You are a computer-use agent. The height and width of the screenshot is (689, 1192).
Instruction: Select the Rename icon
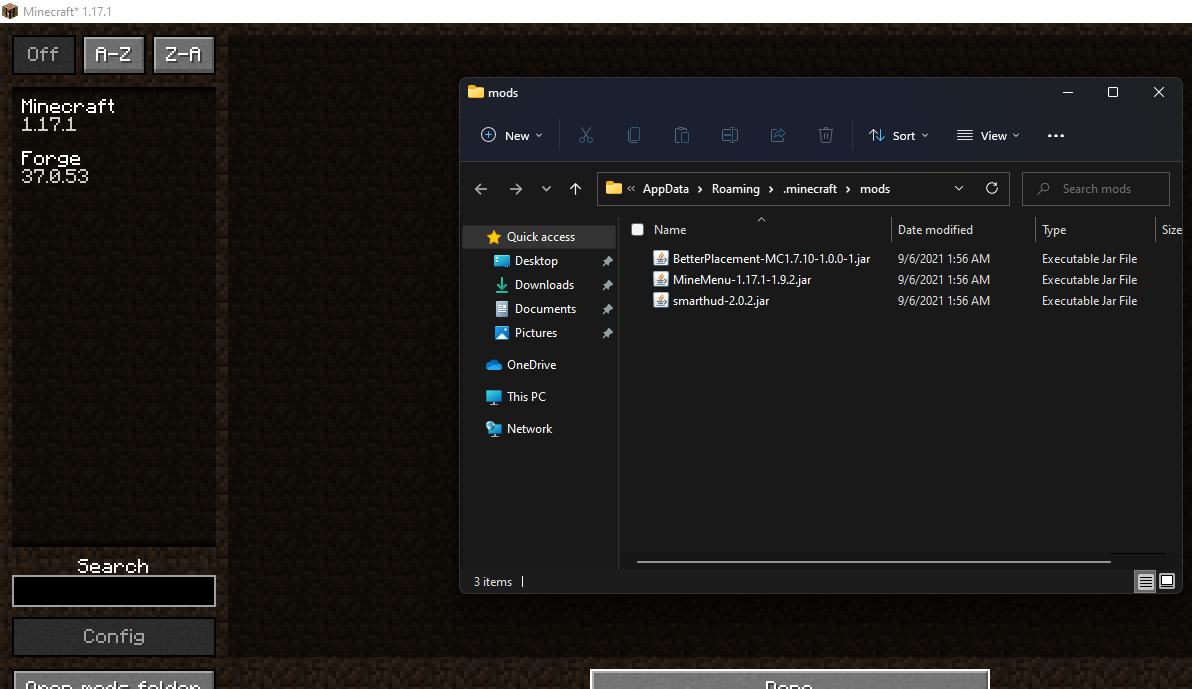730,135
